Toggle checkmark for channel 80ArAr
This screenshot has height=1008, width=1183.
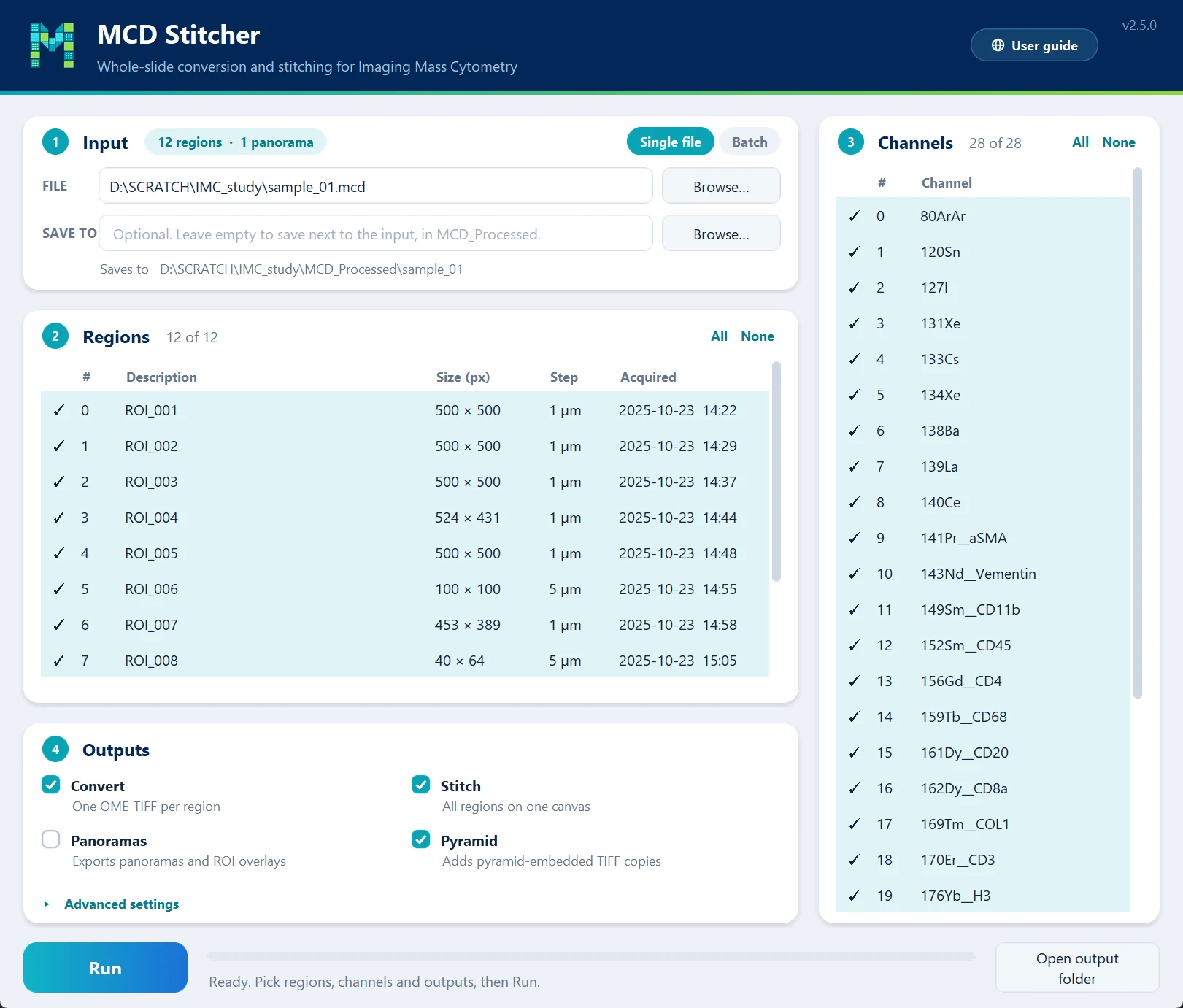[855, 216]
